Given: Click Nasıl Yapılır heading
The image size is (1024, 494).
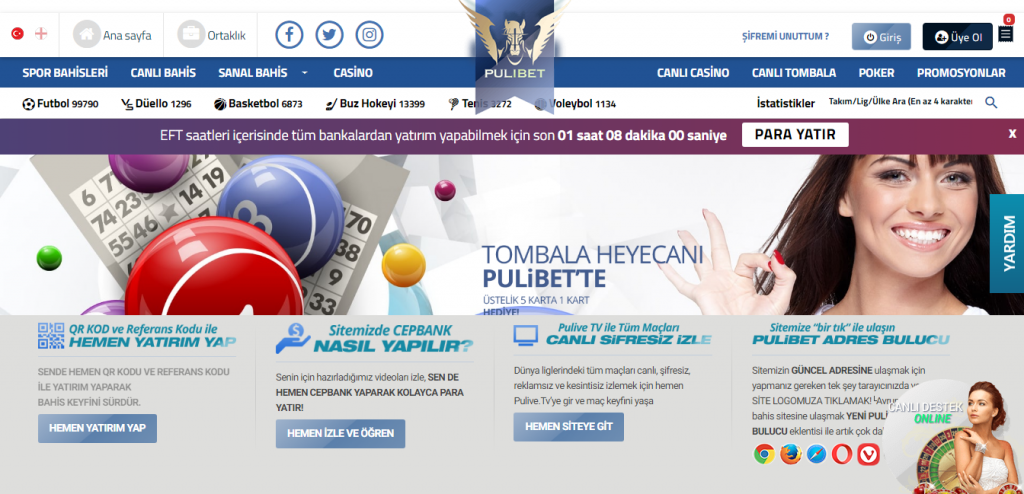Looking at the screenshot, I should (394, 346).
